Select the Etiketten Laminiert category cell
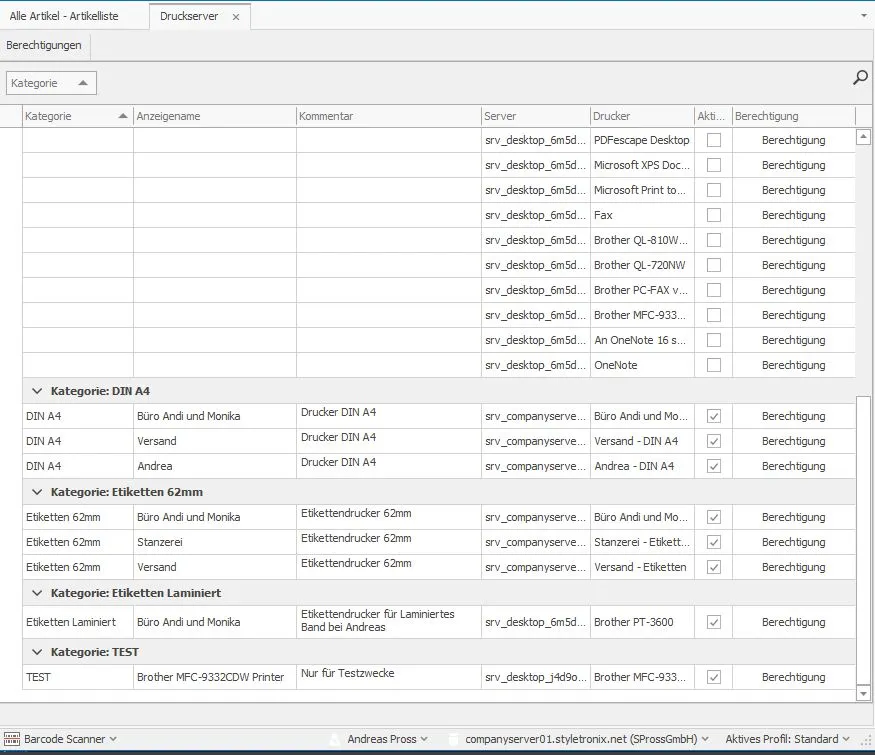Image resolution: width=875 pixels, height=755 pixels. tap(78, 622)
